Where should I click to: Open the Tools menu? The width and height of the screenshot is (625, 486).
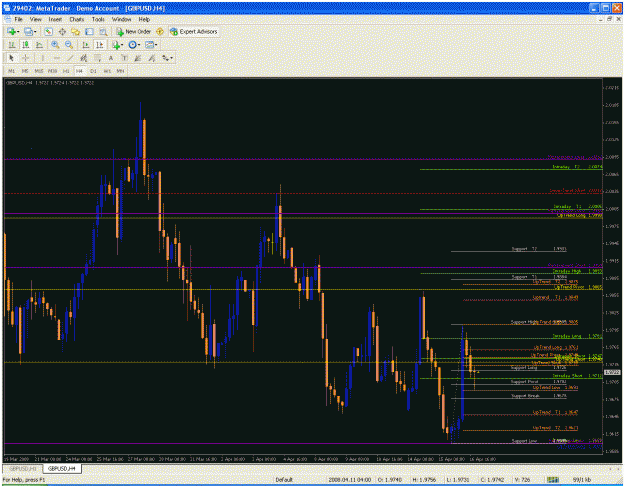(98, 19)
